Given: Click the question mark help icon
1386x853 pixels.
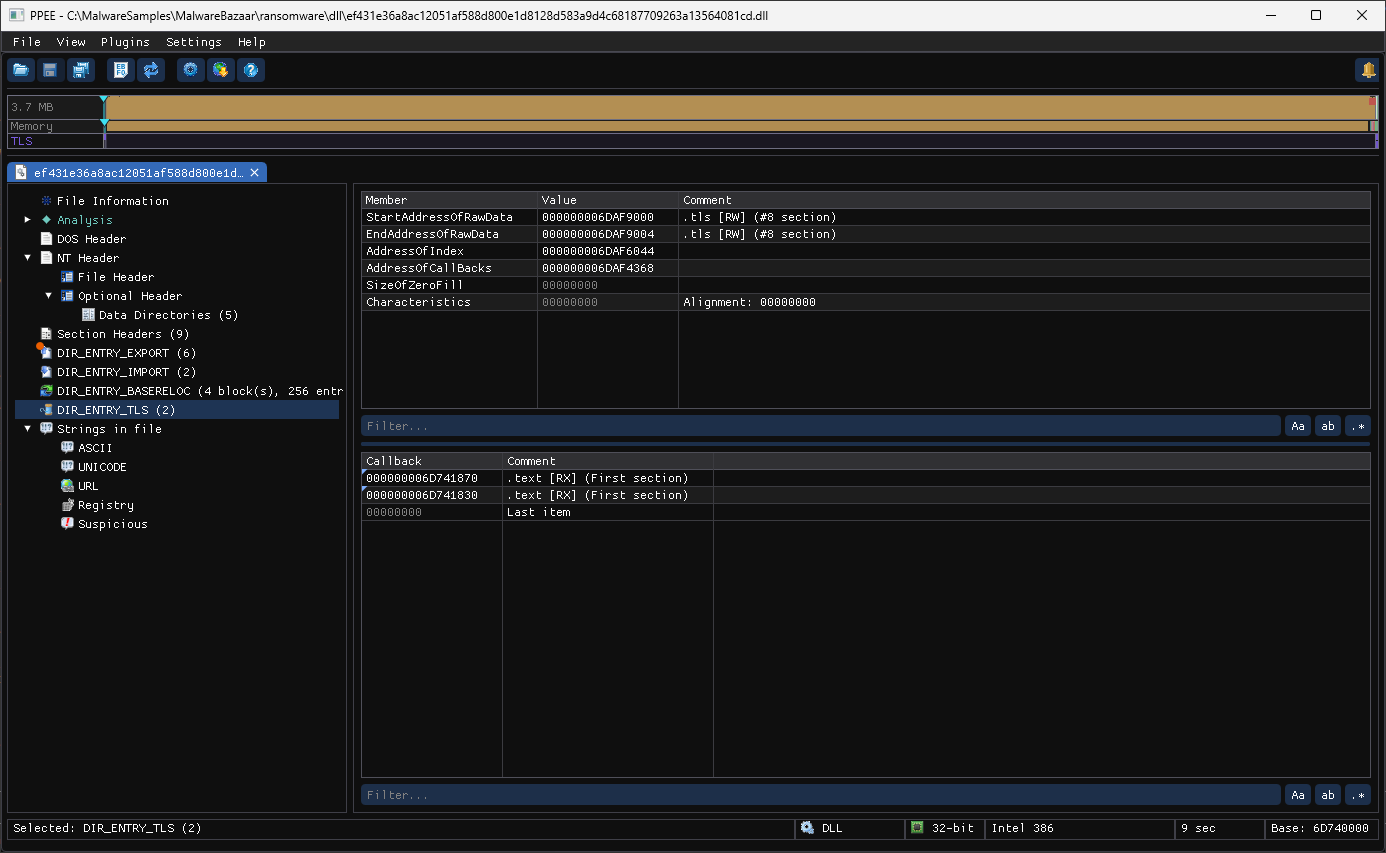Looking at the screenshot, I should coord(251,70).
